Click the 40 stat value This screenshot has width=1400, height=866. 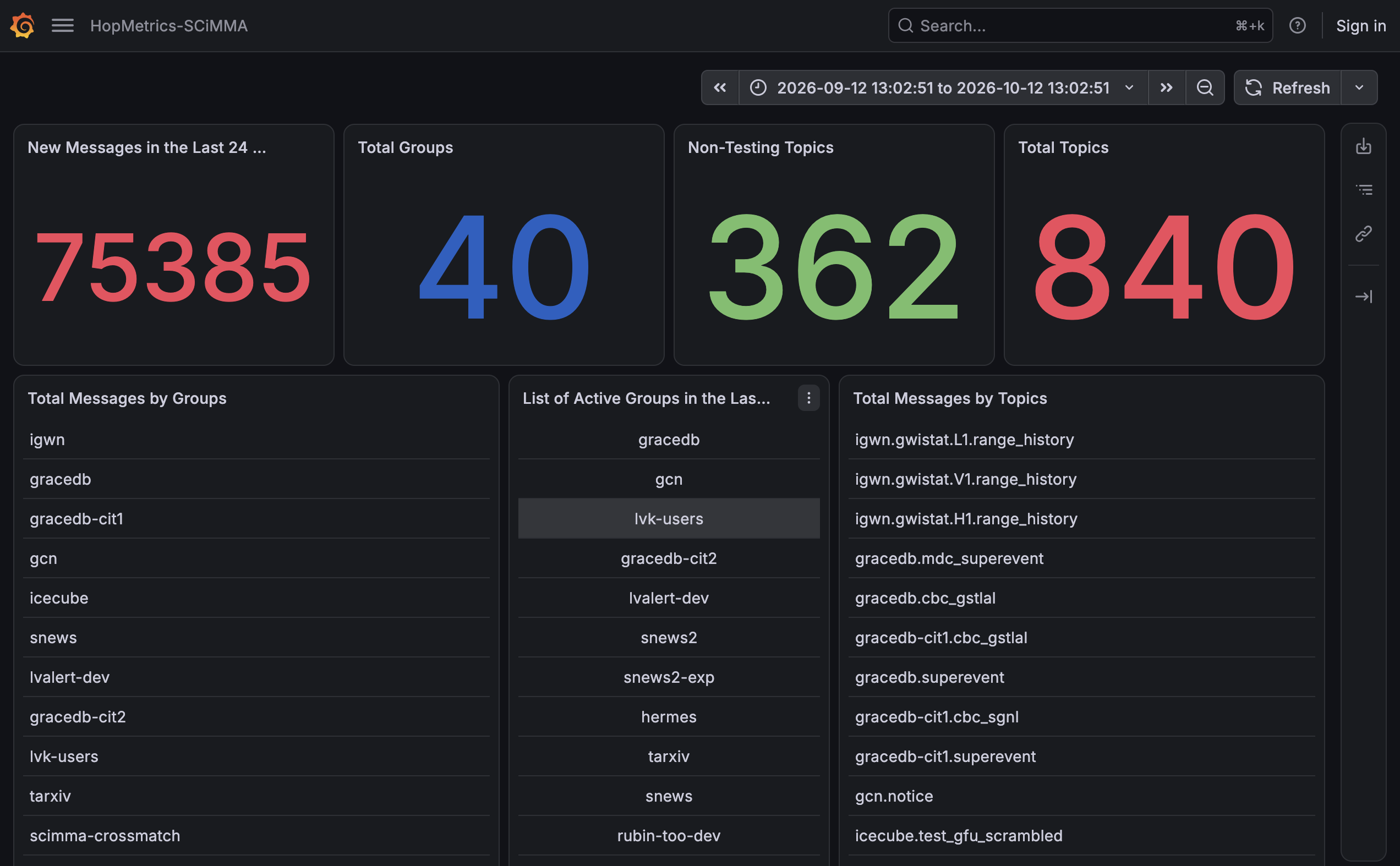pos(504,266)
